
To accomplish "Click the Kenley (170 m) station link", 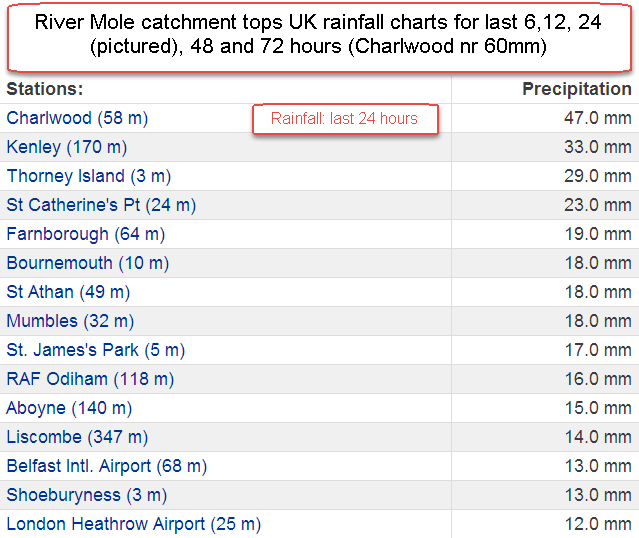I will pos(67,147).
